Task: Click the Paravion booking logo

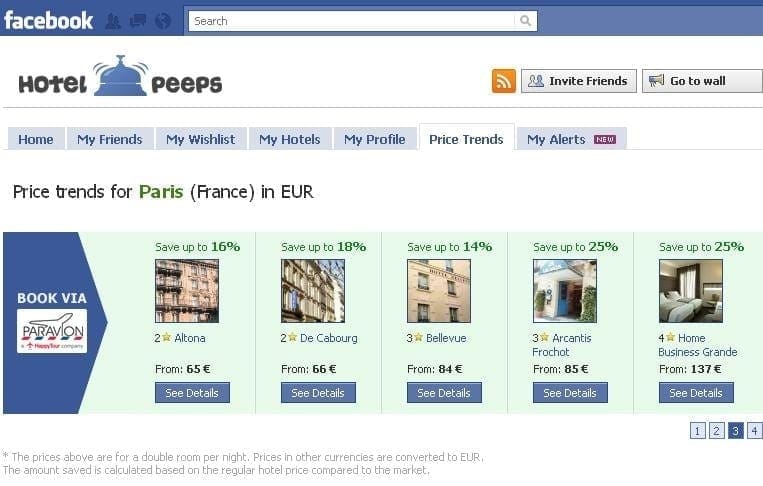Action: 52,331
